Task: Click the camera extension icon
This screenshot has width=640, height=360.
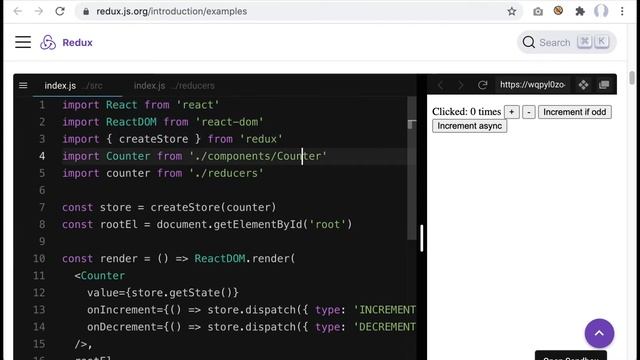Action: pyautogui.click(x=538, y=12)
